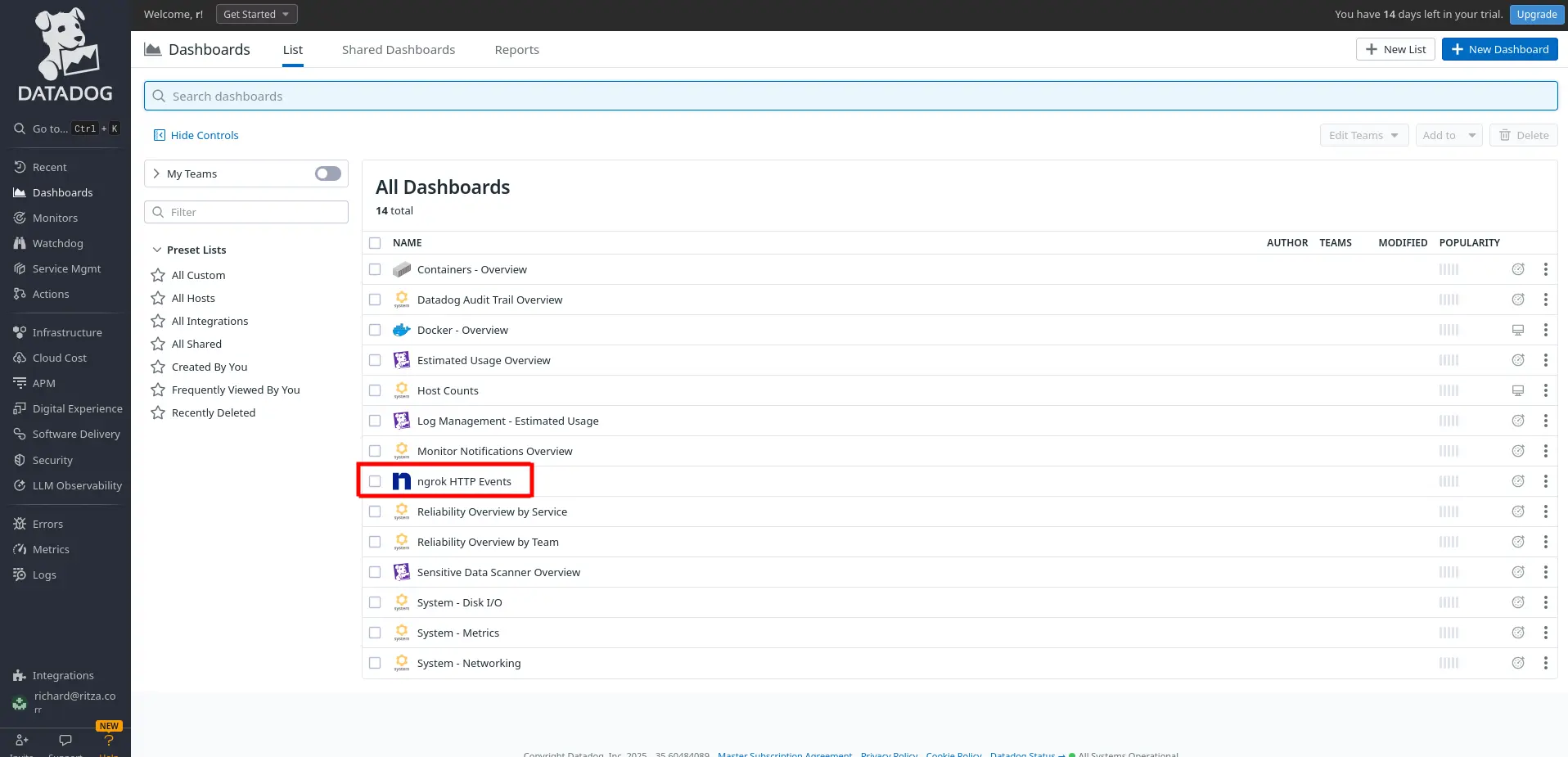Star the Recently Deleted preset list
Screen dimensions: 1568x757
coord(158,412)
